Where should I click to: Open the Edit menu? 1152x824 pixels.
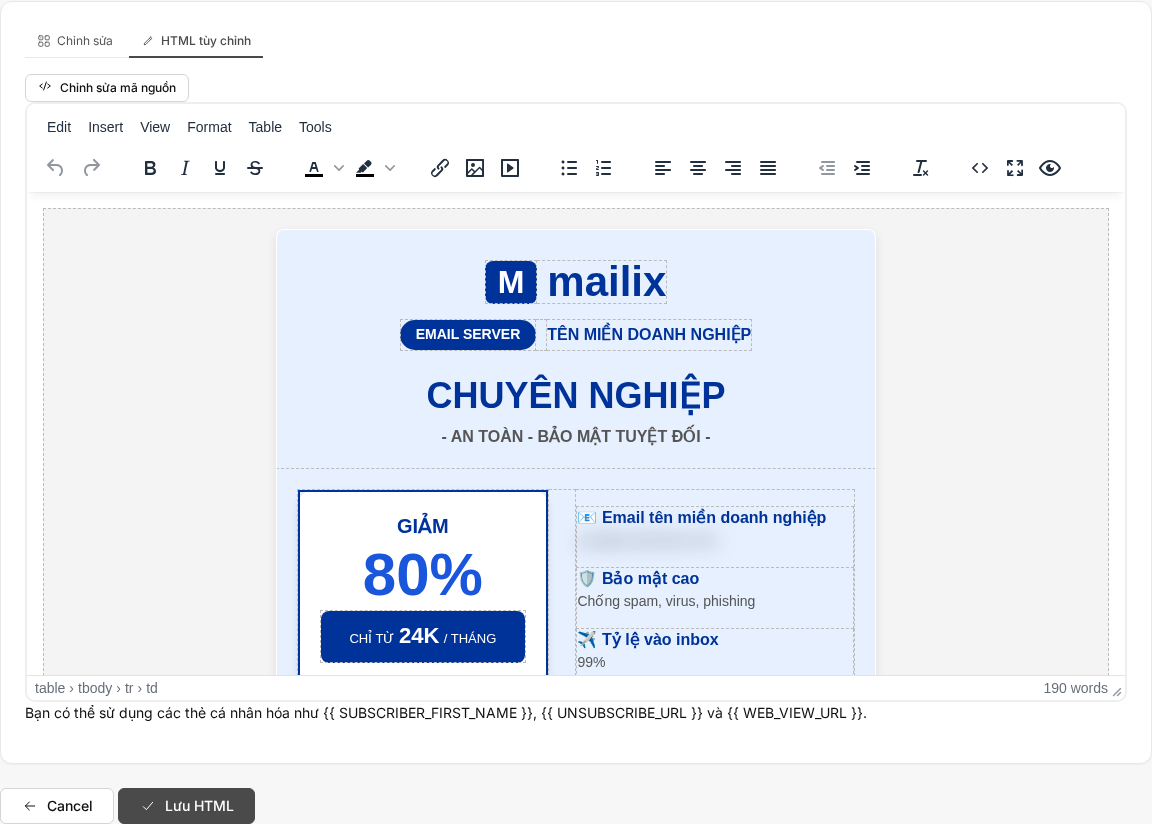[x=59, y=127]
